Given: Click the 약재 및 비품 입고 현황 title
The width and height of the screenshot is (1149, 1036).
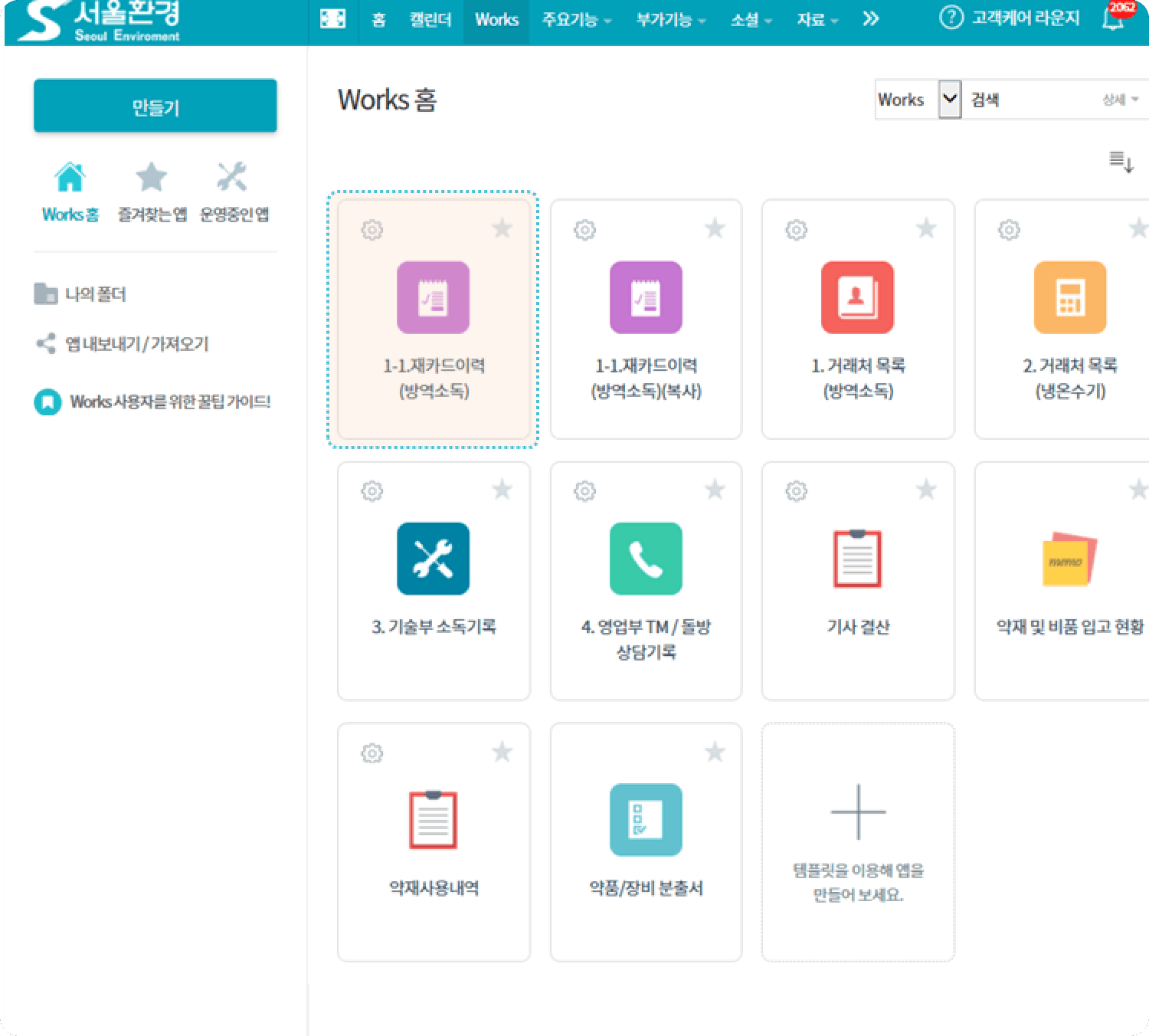Looking at the screenshot, I should click(x=1070, y=627).
